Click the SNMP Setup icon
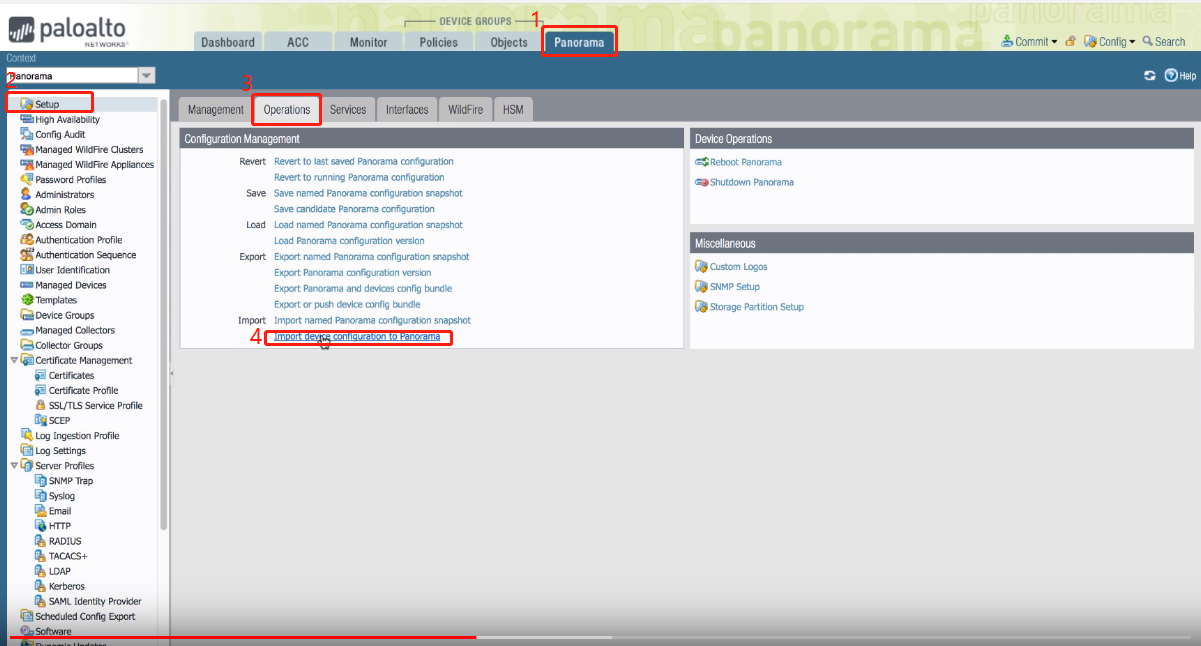The height and width of the screenshot is (646, 1201). 701,287
